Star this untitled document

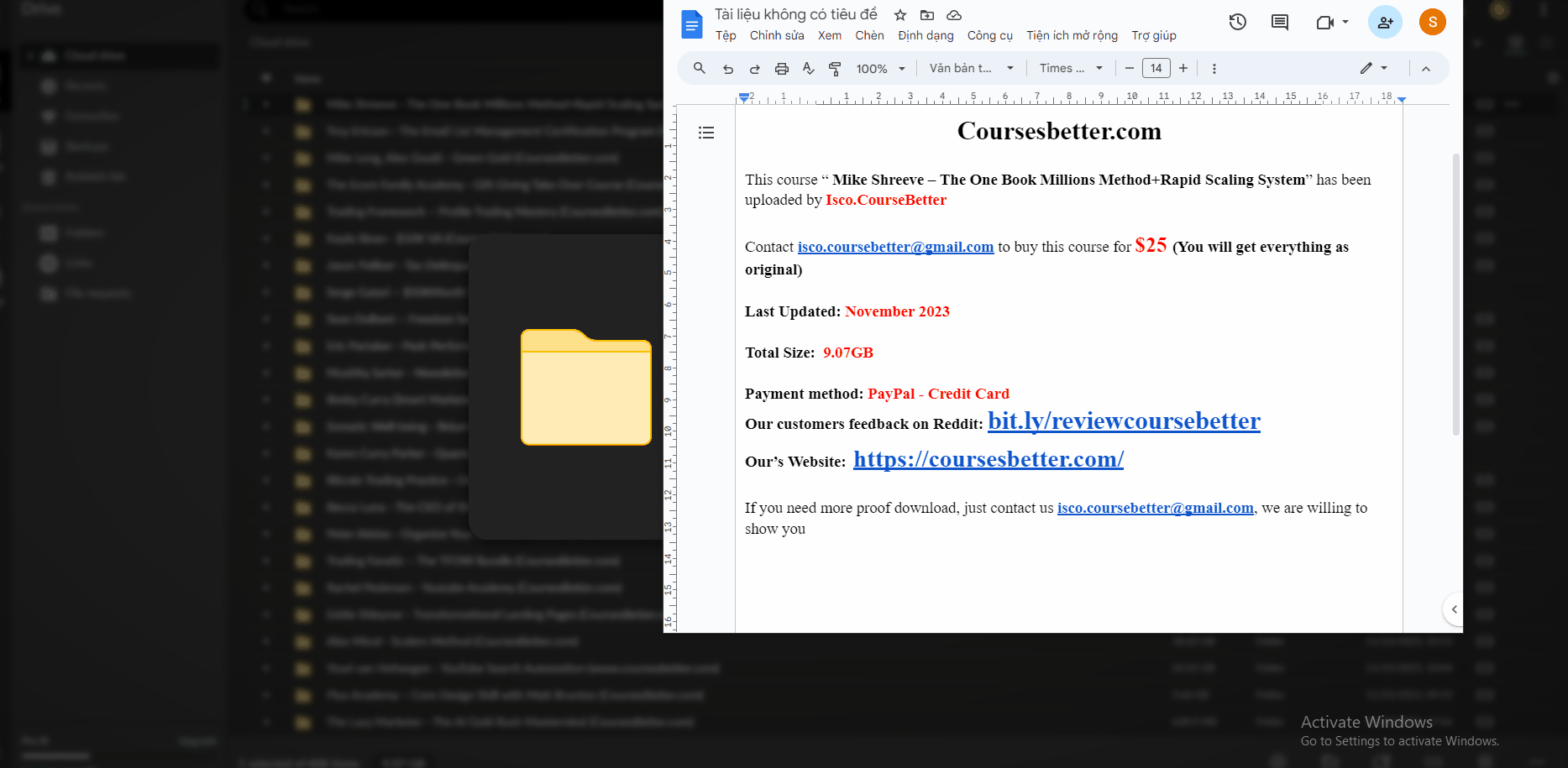[x=900, y=15]
